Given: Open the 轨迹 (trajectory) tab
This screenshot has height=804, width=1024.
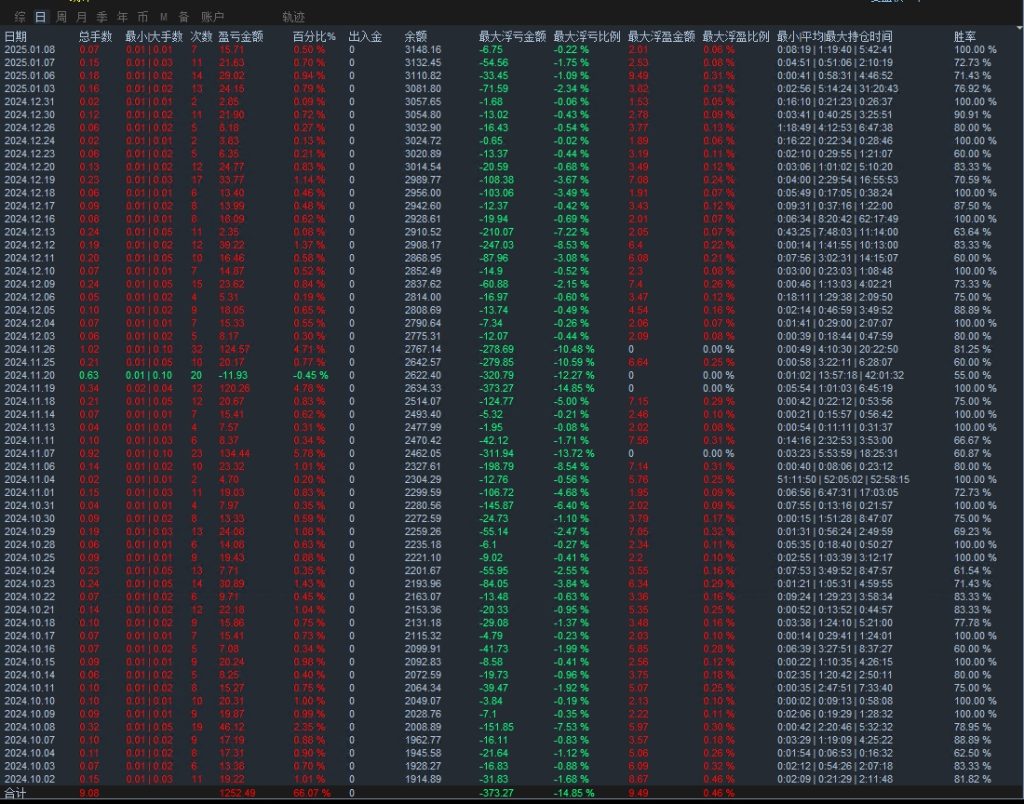Looking at the screenshot, I should point(292,16).
